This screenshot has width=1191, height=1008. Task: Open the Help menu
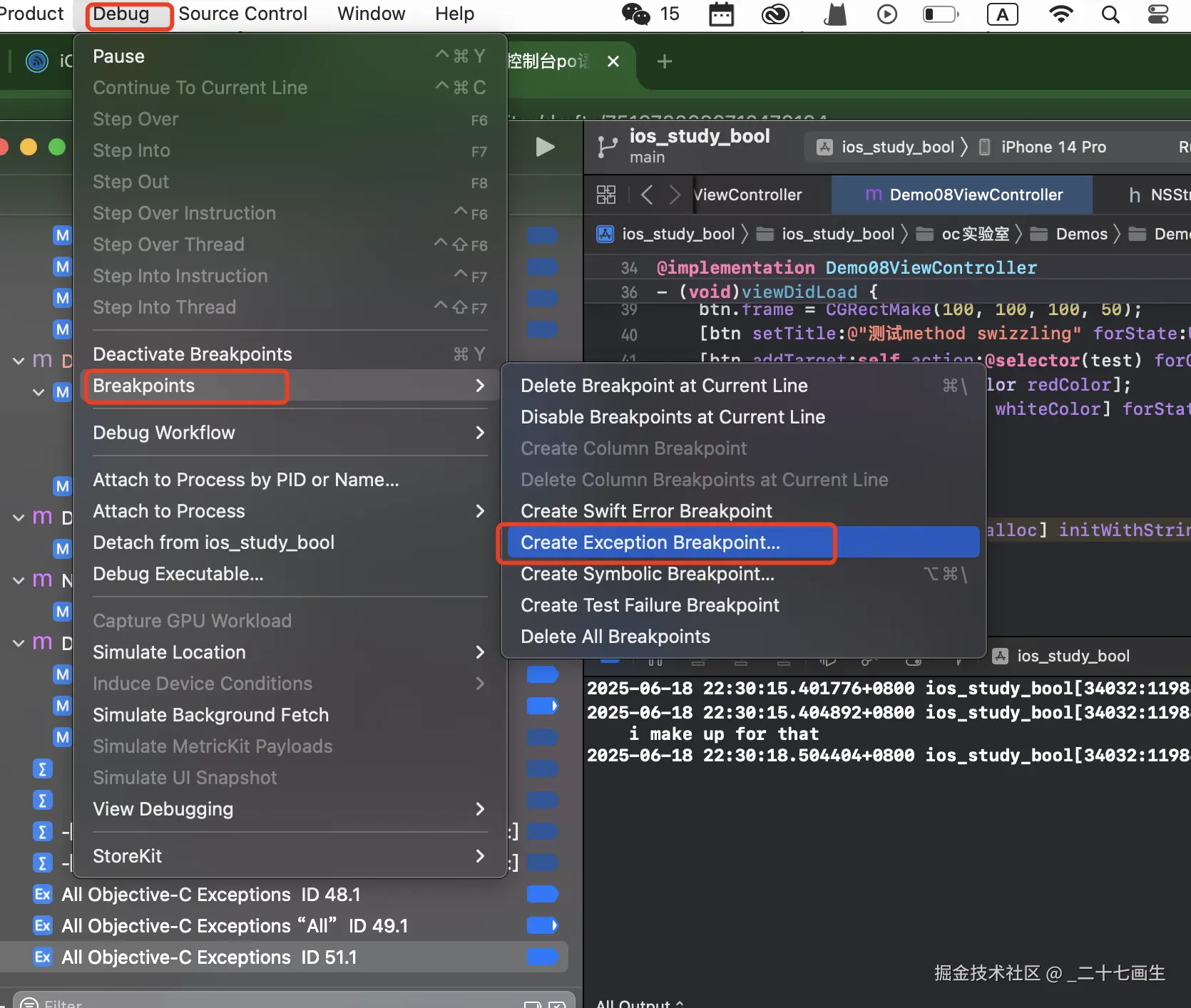454,14
